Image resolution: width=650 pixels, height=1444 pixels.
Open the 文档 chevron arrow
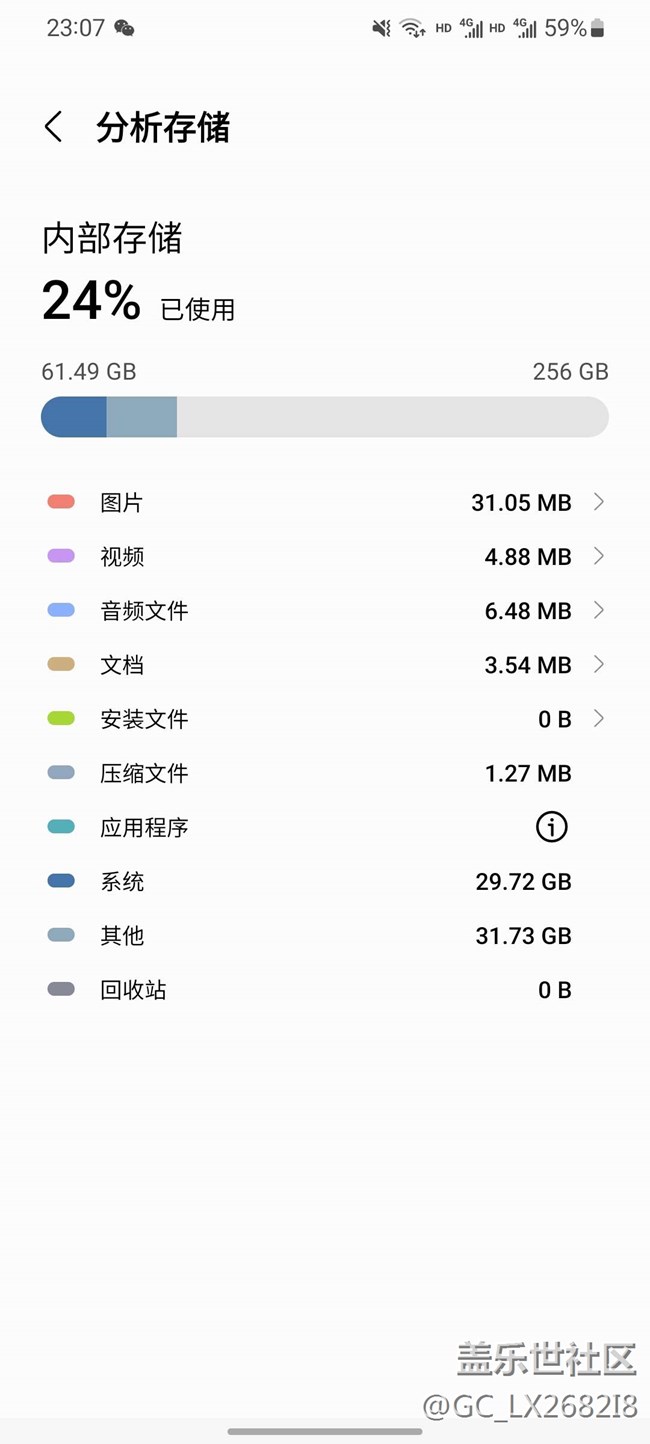(x=598, y=664)
